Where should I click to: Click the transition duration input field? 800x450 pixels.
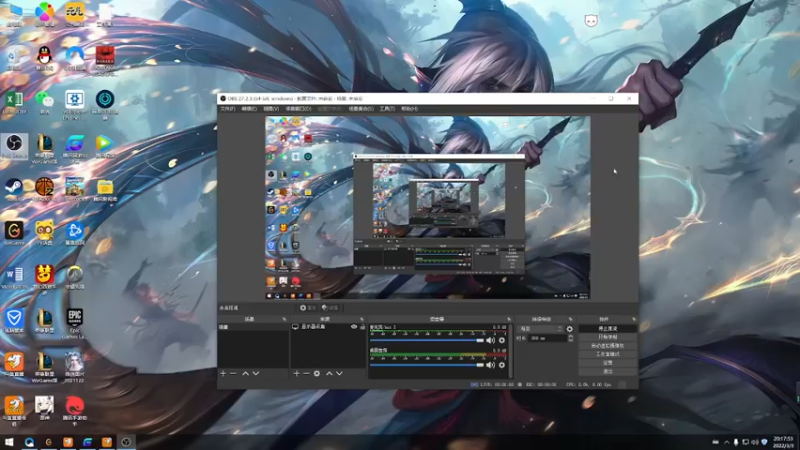pyautogui.click(x=545, y=338)
